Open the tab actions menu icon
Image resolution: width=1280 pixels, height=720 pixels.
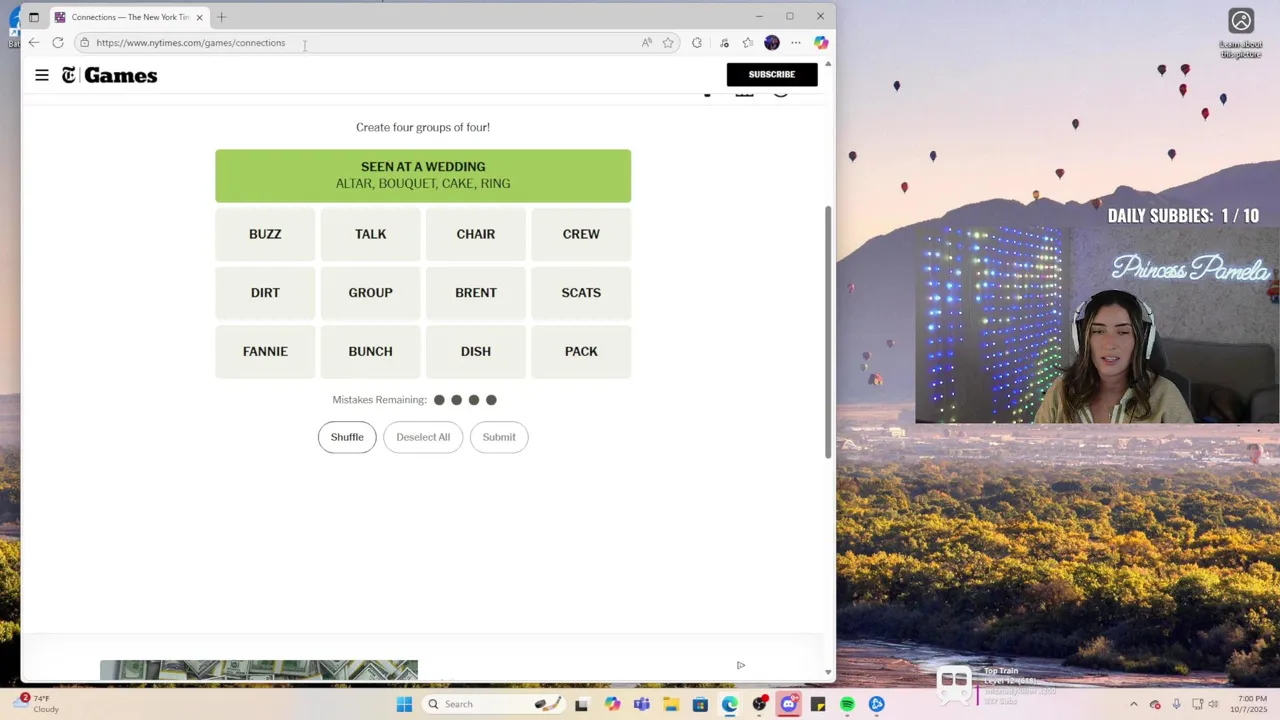[x=33, y=17]
